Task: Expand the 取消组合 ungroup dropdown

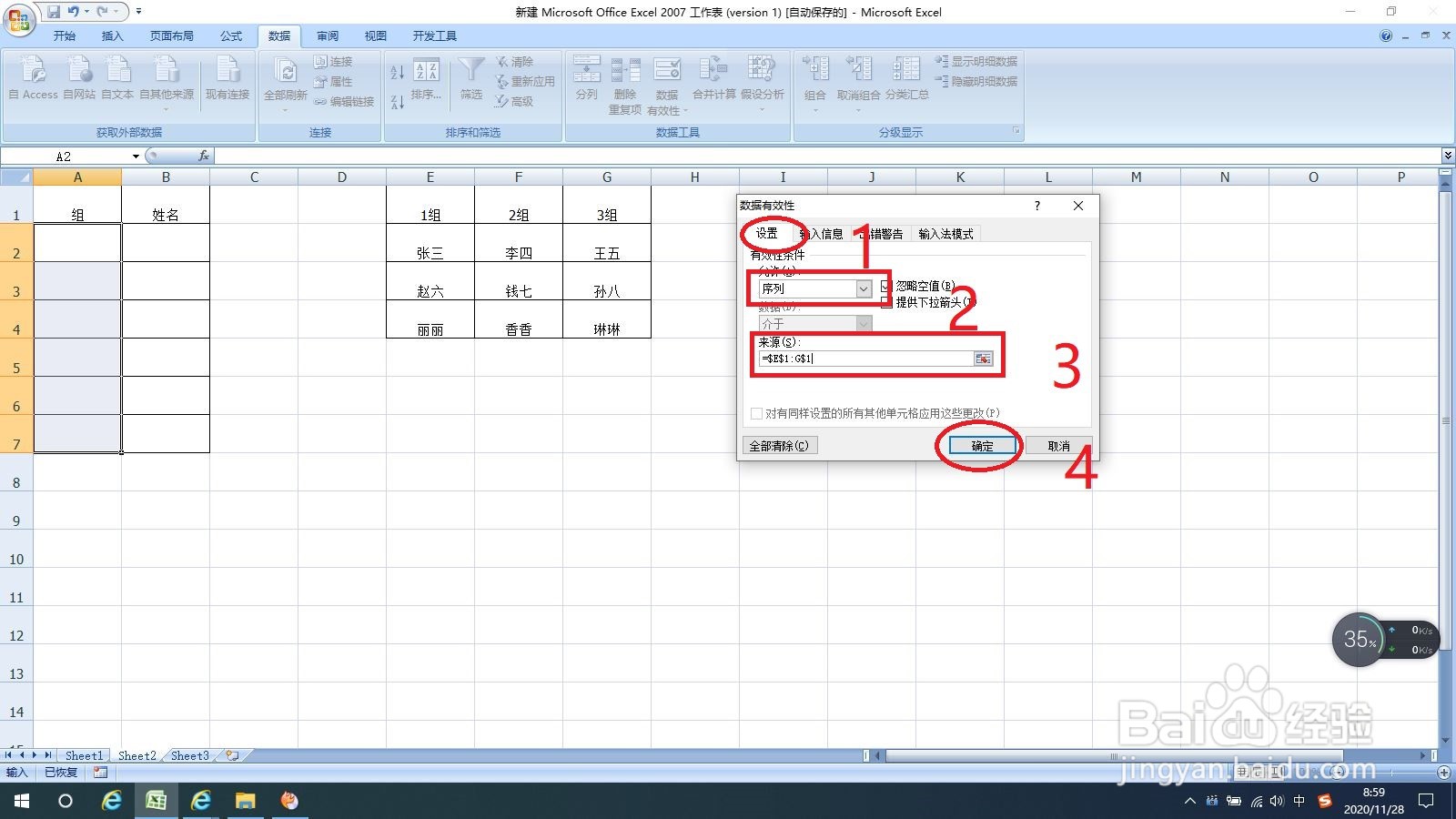Action: pos(858,109)
